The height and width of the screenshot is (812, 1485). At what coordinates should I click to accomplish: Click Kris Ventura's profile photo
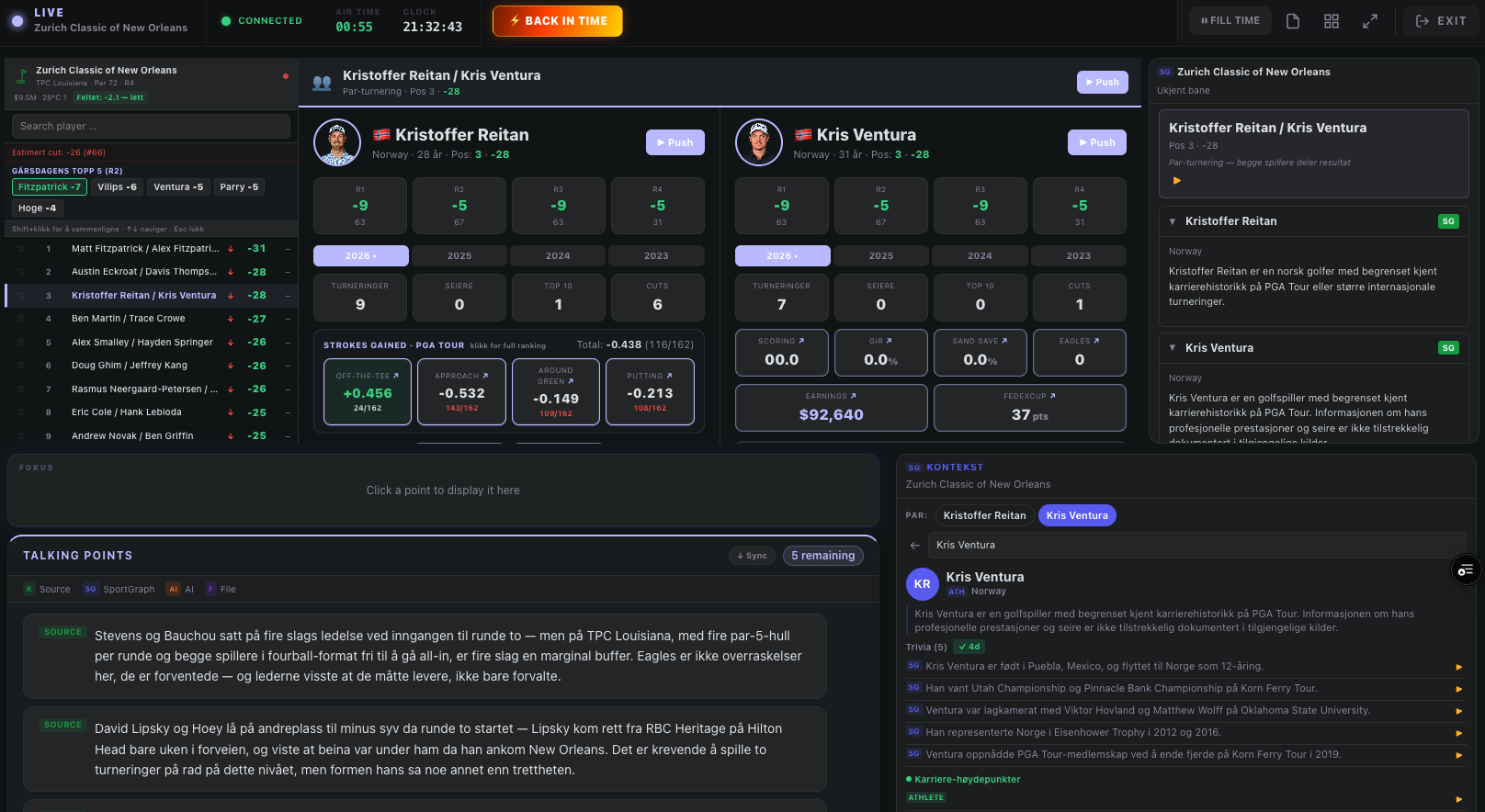759,142
